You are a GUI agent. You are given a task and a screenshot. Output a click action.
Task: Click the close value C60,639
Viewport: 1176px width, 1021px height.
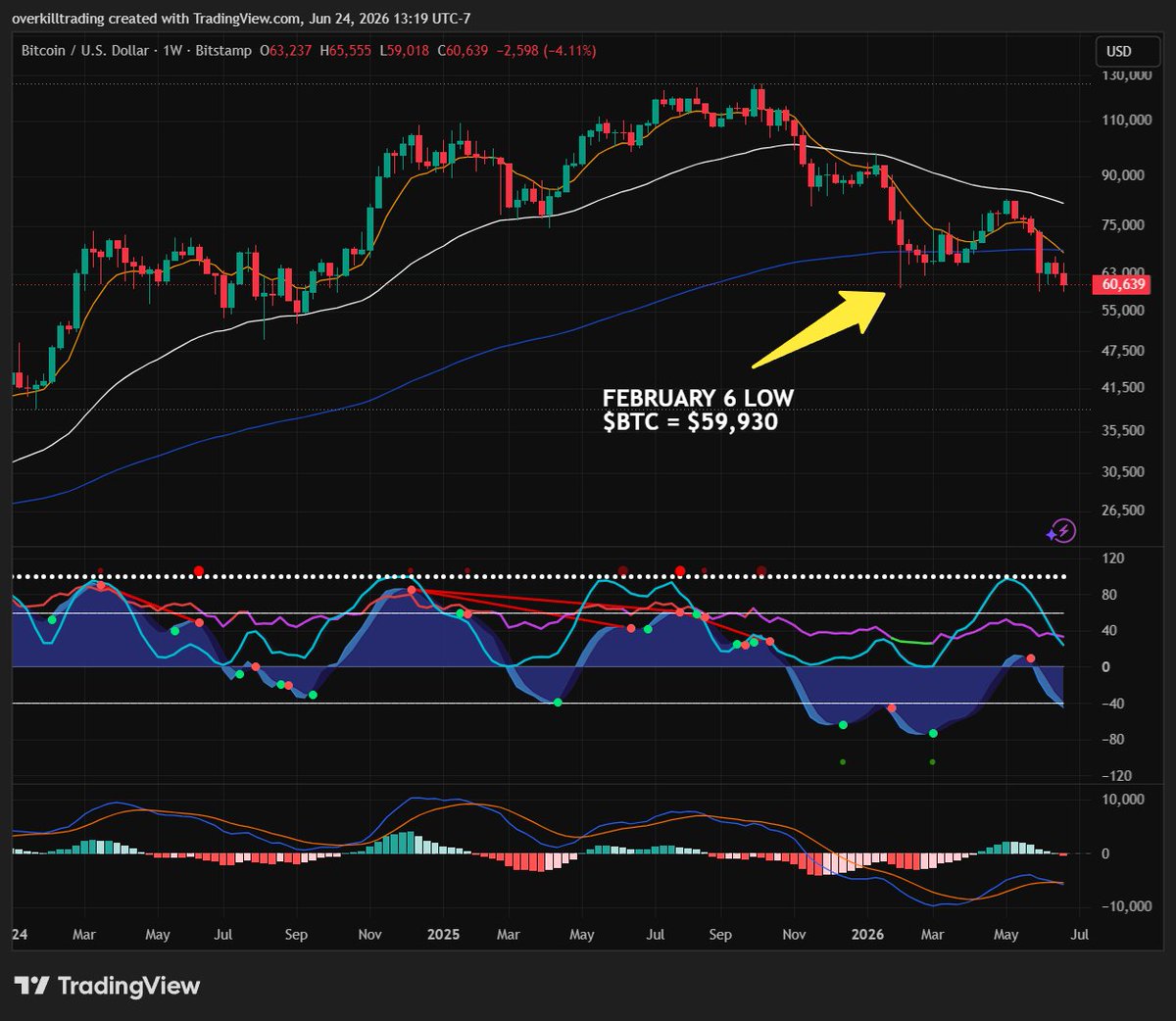(x=463, y=50)
